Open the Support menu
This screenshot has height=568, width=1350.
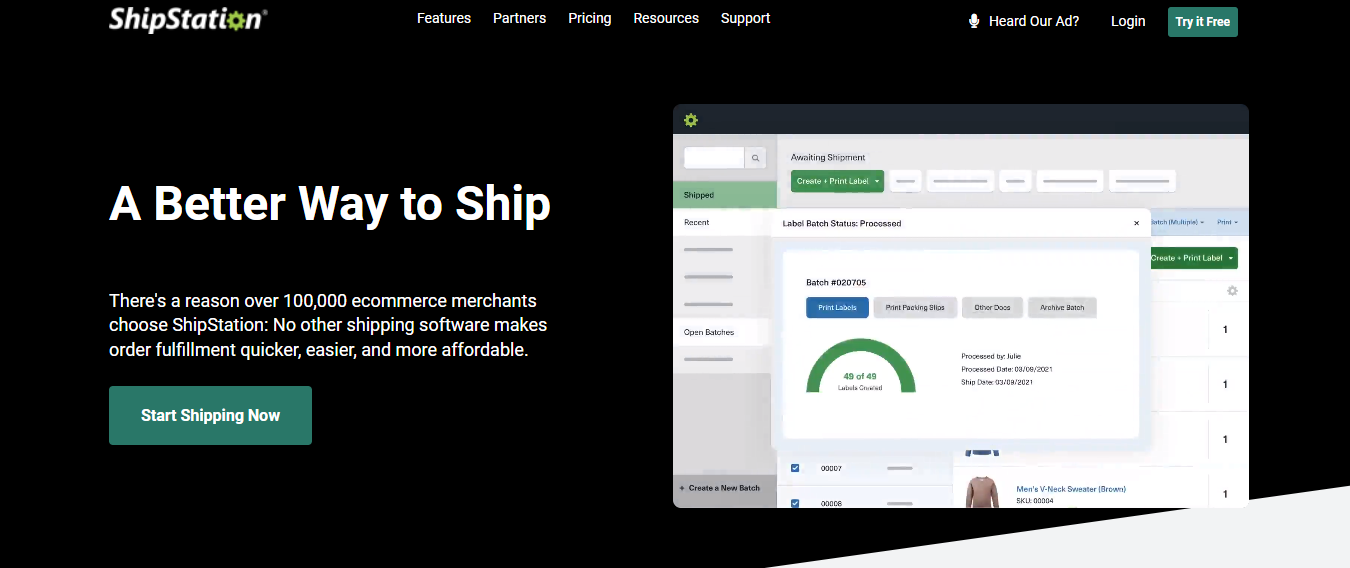click(746, 18)
